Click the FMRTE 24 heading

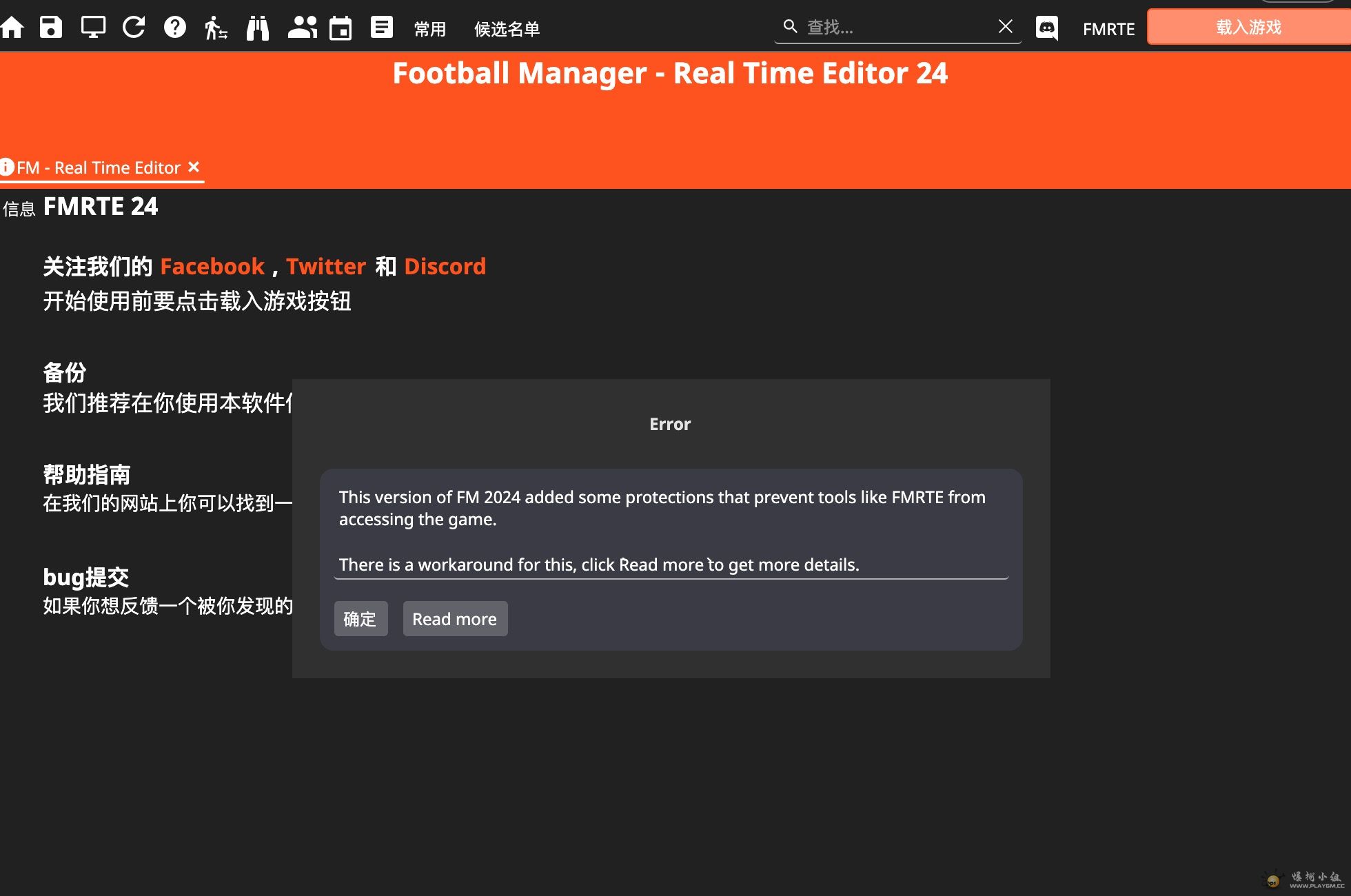pos(101,206)
